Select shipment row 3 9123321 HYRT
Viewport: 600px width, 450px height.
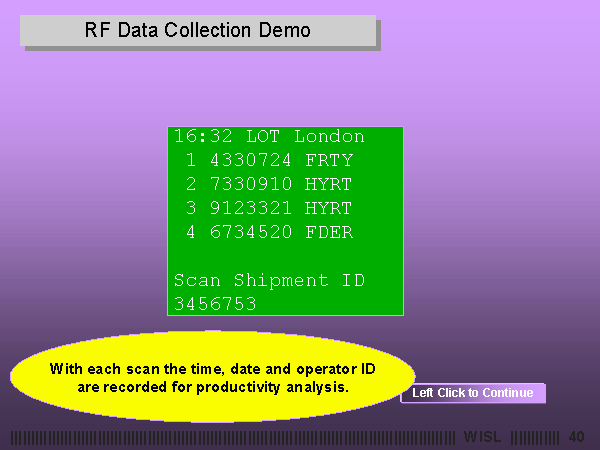pos(269,208)
